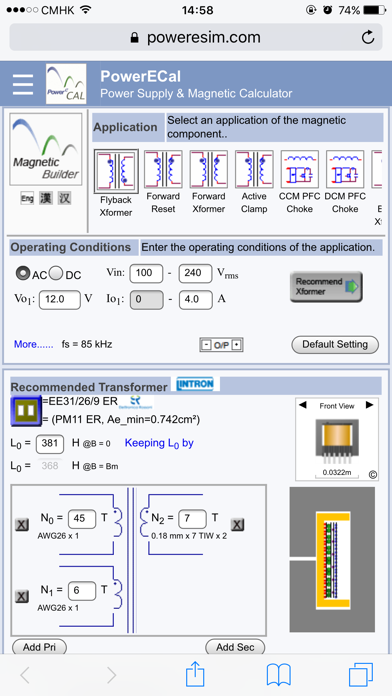
Task: Switch language to Eng
Action: click(27, 198)
